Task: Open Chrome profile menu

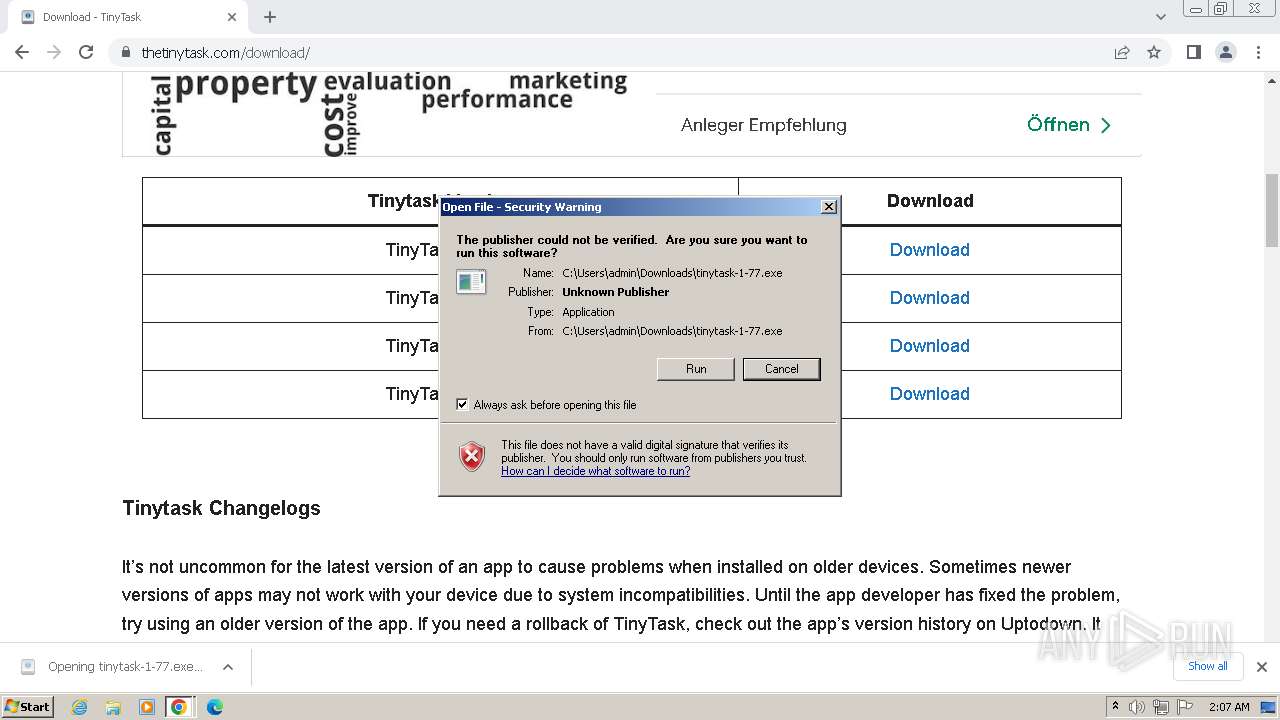Action: click(1225, 52)
